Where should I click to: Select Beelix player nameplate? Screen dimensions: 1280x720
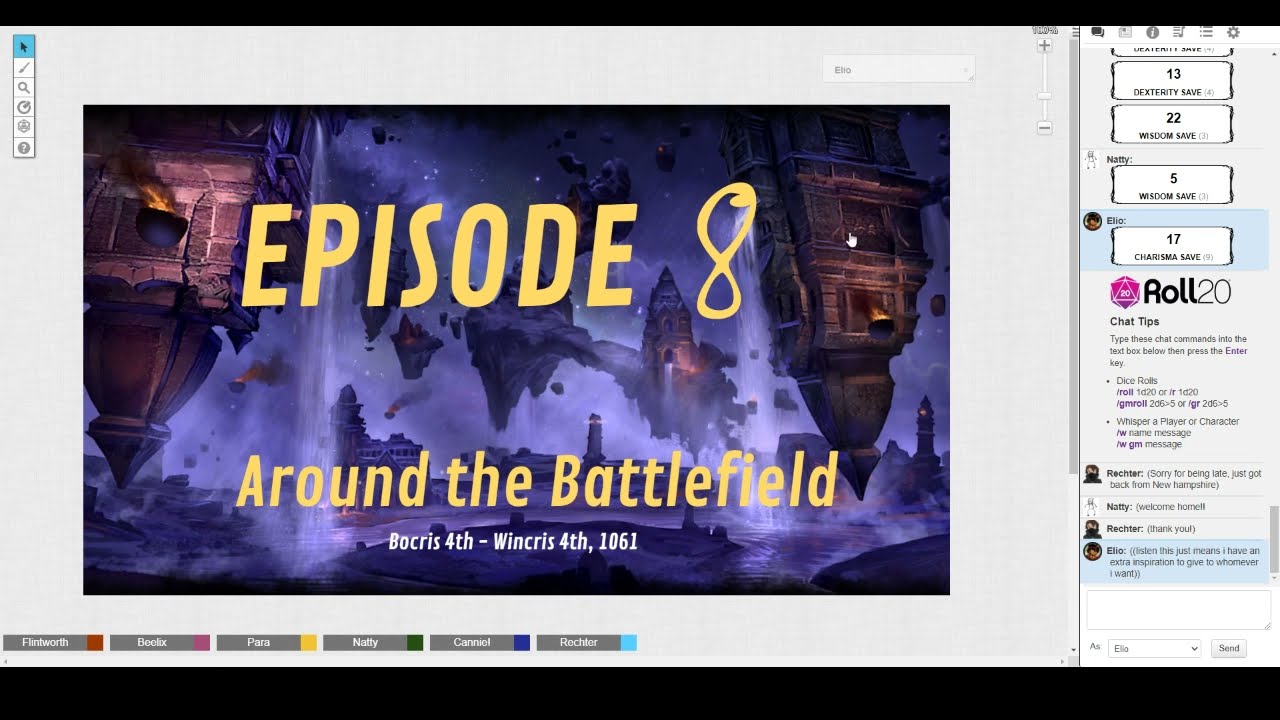[x=152, y=642]
